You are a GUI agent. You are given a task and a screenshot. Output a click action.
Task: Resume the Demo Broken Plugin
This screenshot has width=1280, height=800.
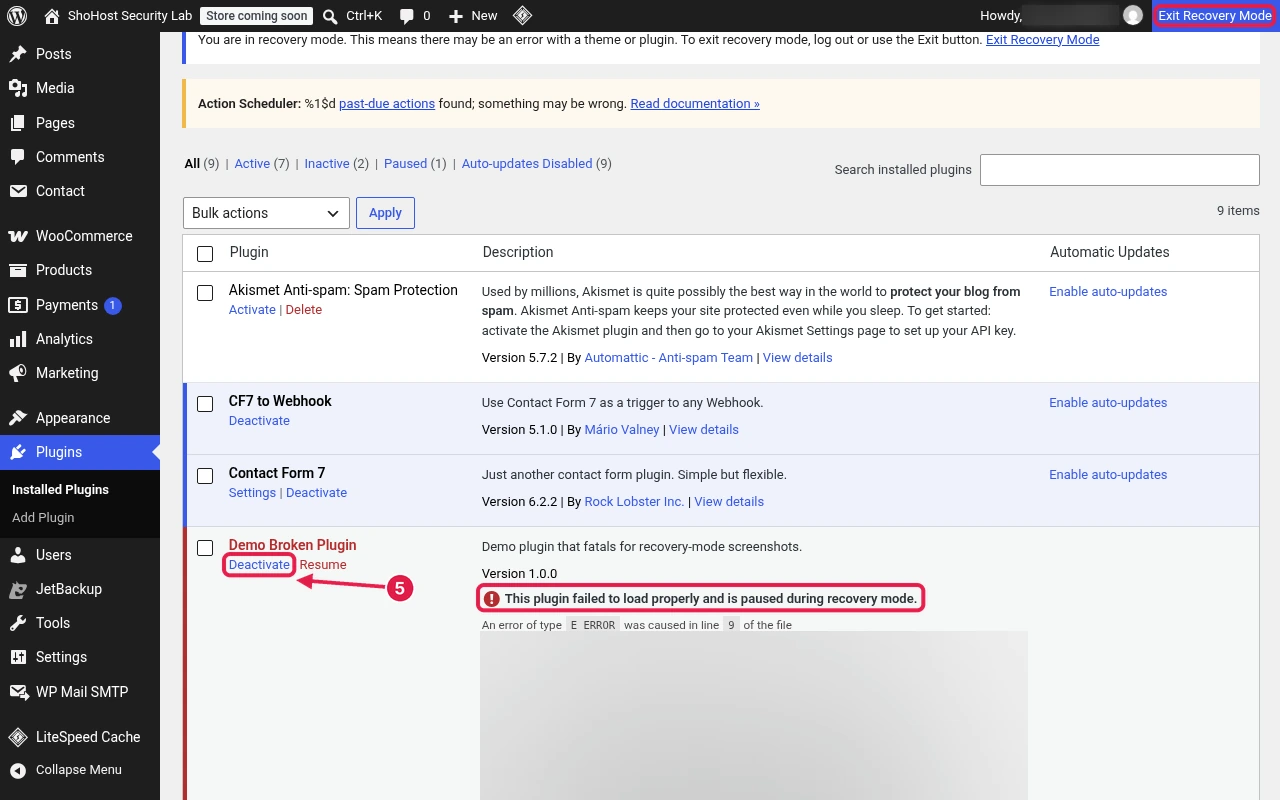(323, 564)
